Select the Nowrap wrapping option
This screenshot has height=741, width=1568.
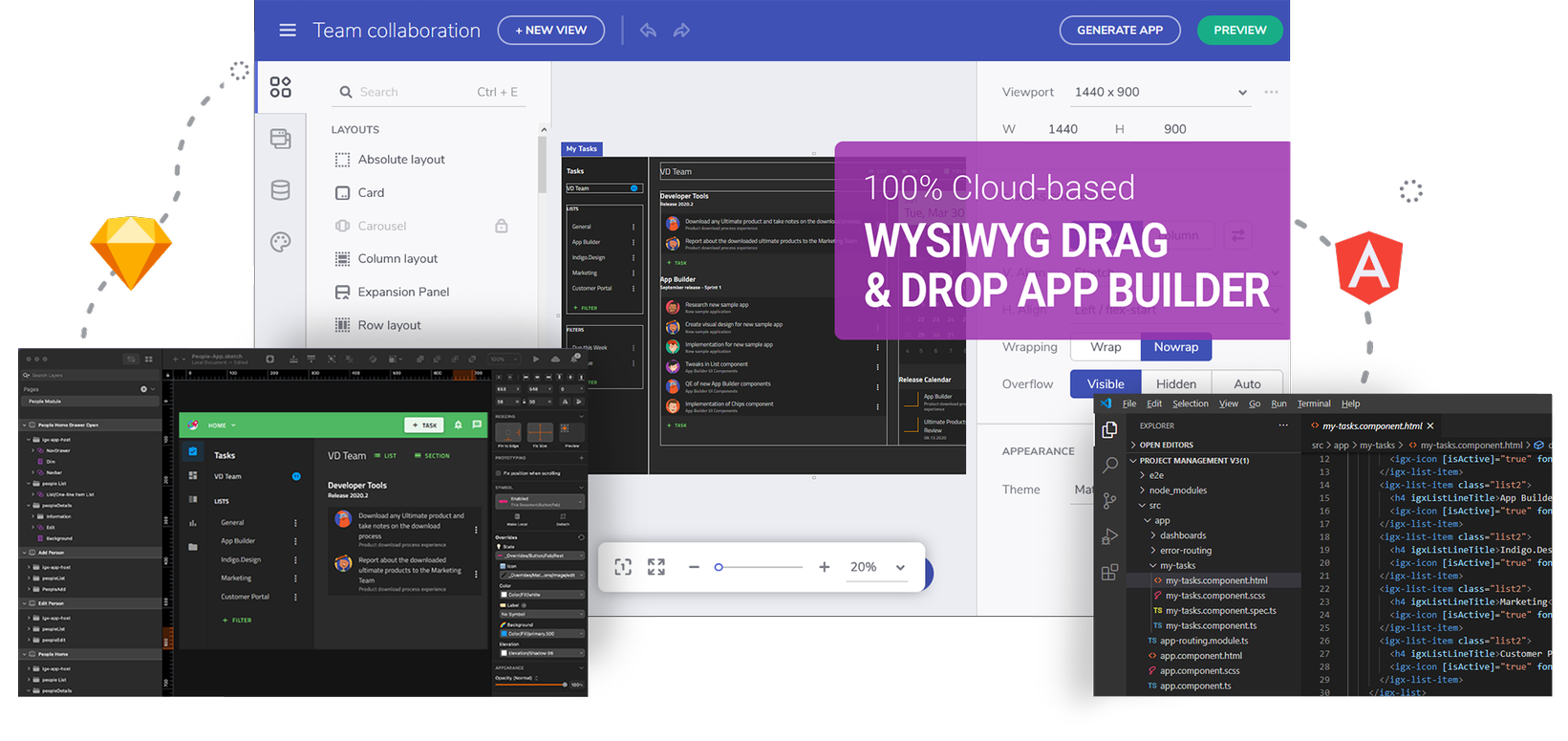point(1176,347)
